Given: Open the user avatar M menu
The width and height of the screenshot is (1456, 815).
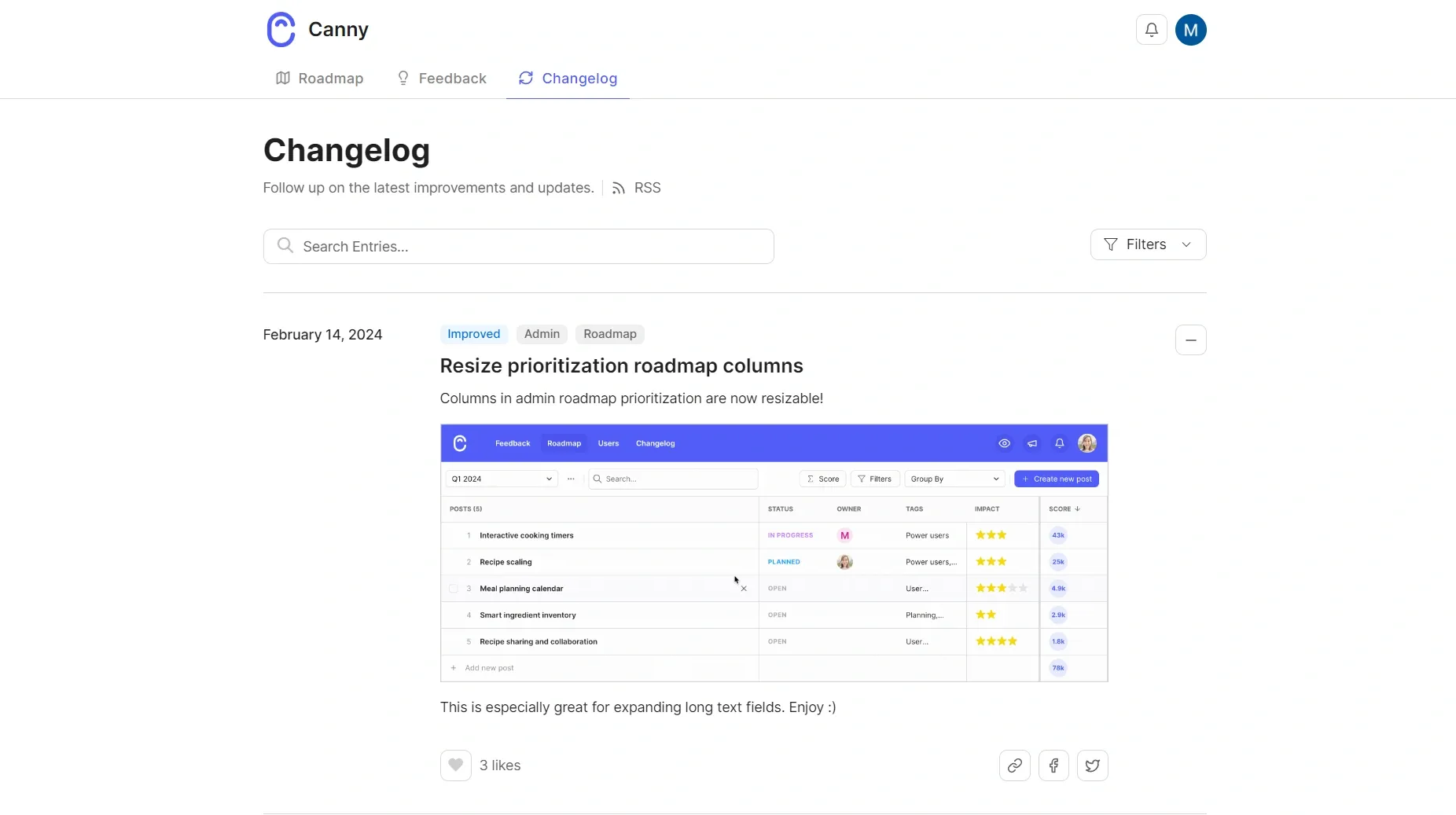Looking at the screenshot, I should [x=1190, y=30].
